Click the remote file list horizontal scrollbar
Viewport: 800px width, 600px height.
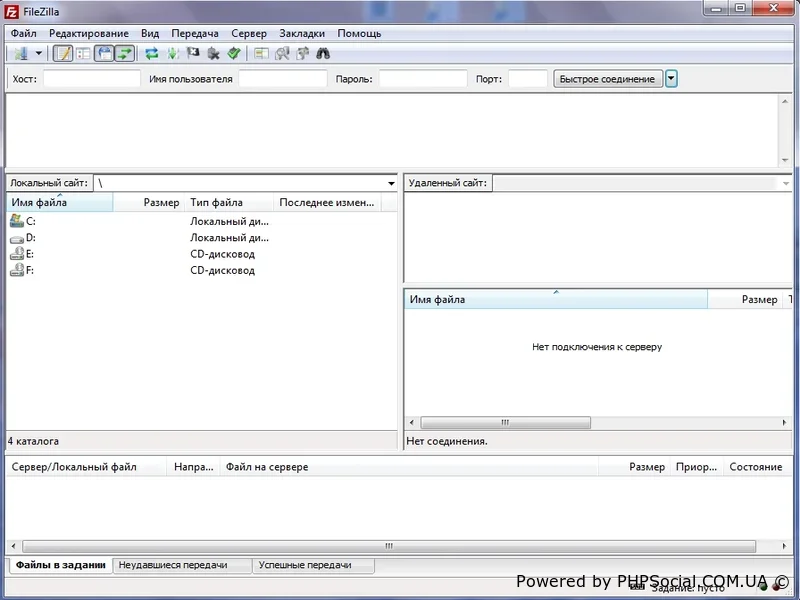505,423
